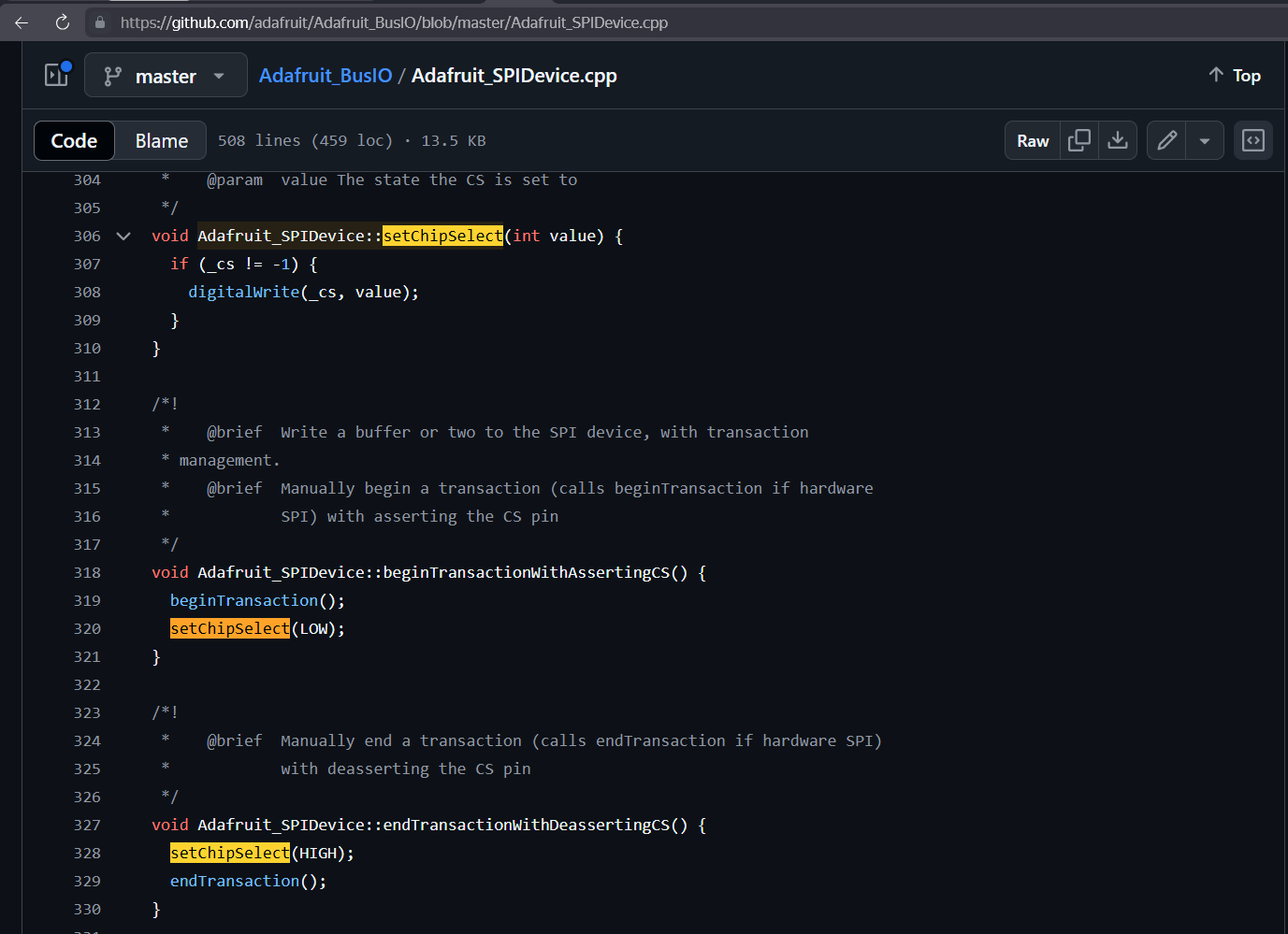The height and width of the screenshot is (934, 1288).
Task: Click setChipSelect(LOW) on line 320
Action: (x=257, y=628)
